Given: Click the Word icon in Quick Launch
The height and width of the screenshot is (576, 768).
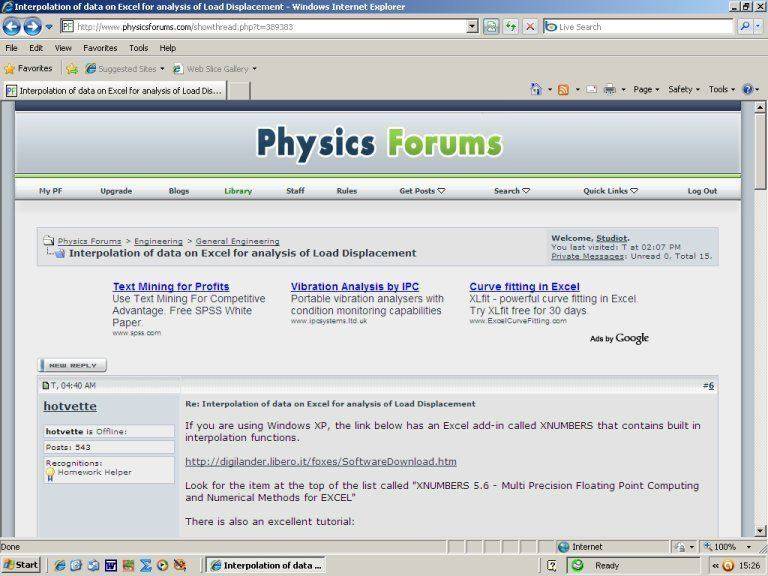Looking at the screenshot, I should [x=111, y=565].
